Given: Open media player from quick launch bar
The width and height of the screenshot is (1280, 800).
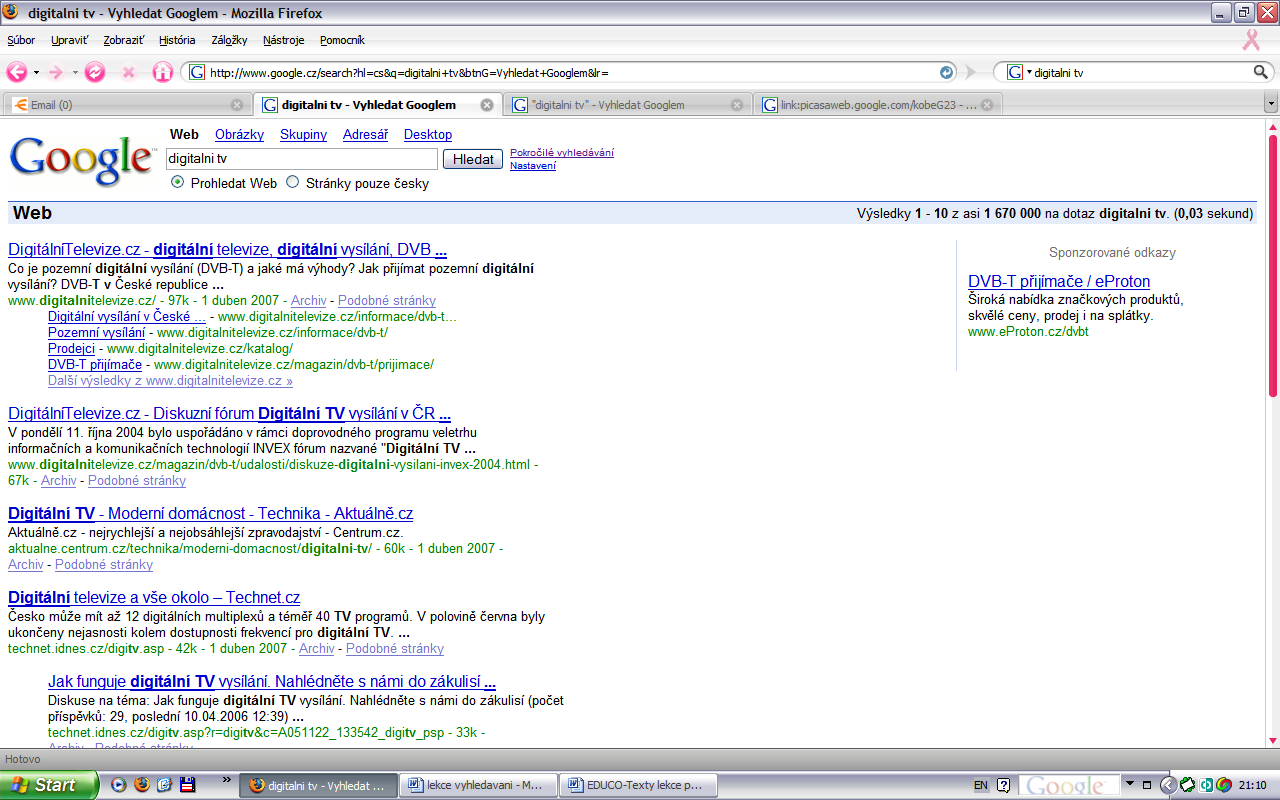Looking at the screenshot, I should point(119,784).
